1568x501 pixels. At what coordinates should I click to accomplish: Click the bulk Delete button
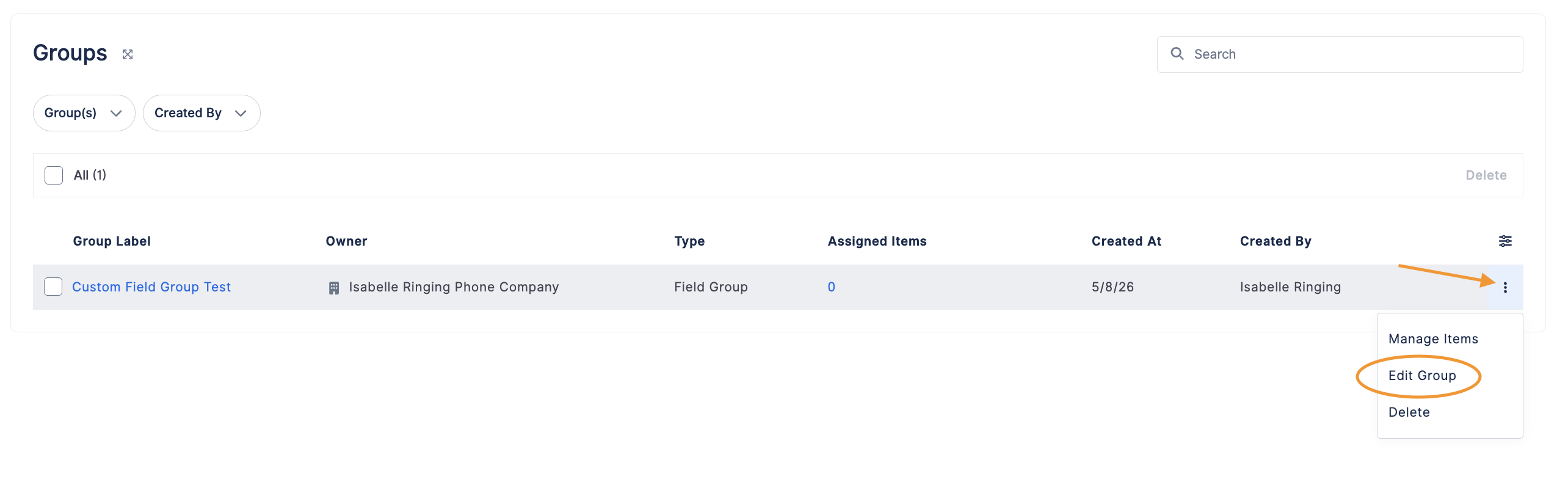[1486, 175]
